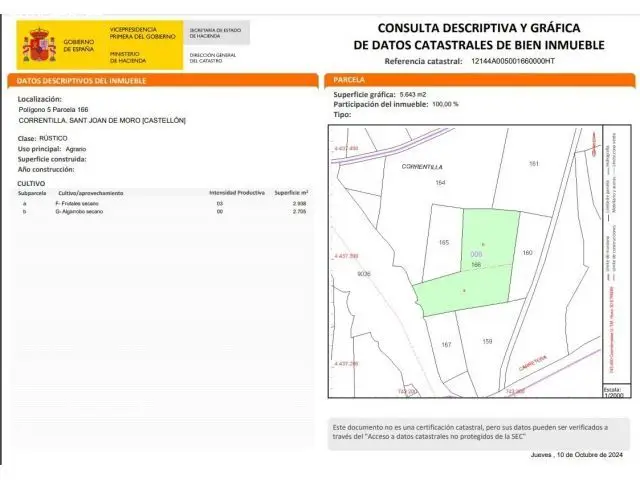
Task: Select 'Polígono 5 Parcela 166' text
Action: click(53, 110)
